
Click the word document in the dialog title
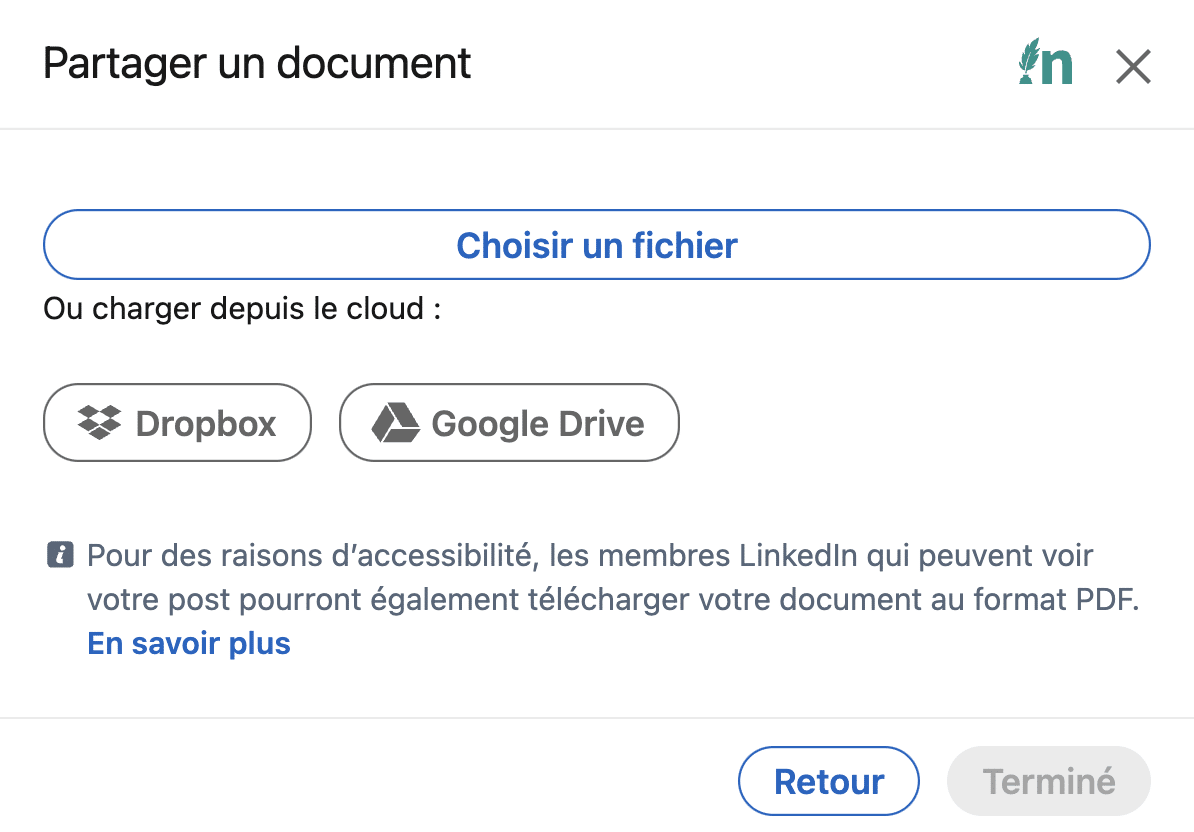374,64
